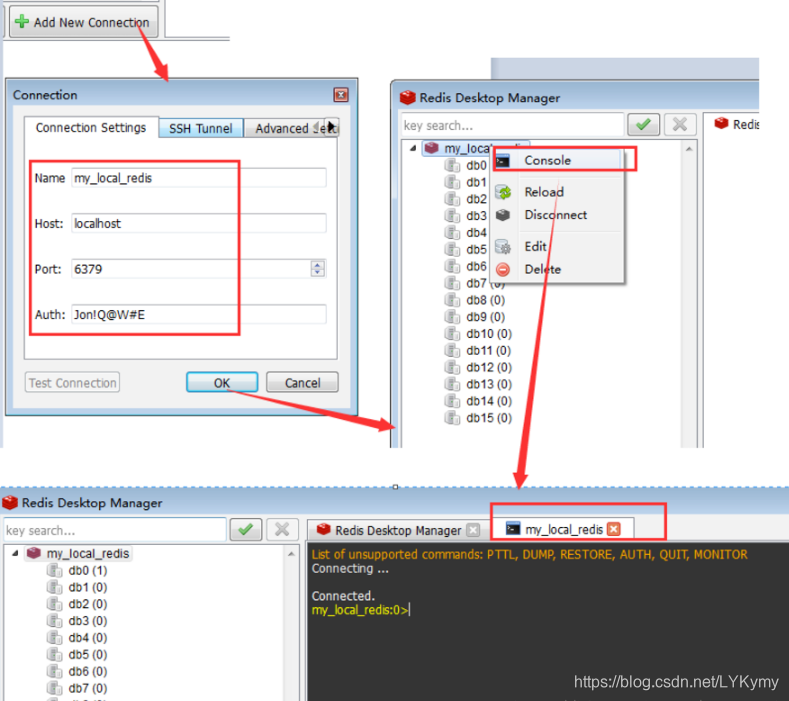Click scroll up arrow in upper tree panel
Screen dimensions: 789x701
point(689,149)
